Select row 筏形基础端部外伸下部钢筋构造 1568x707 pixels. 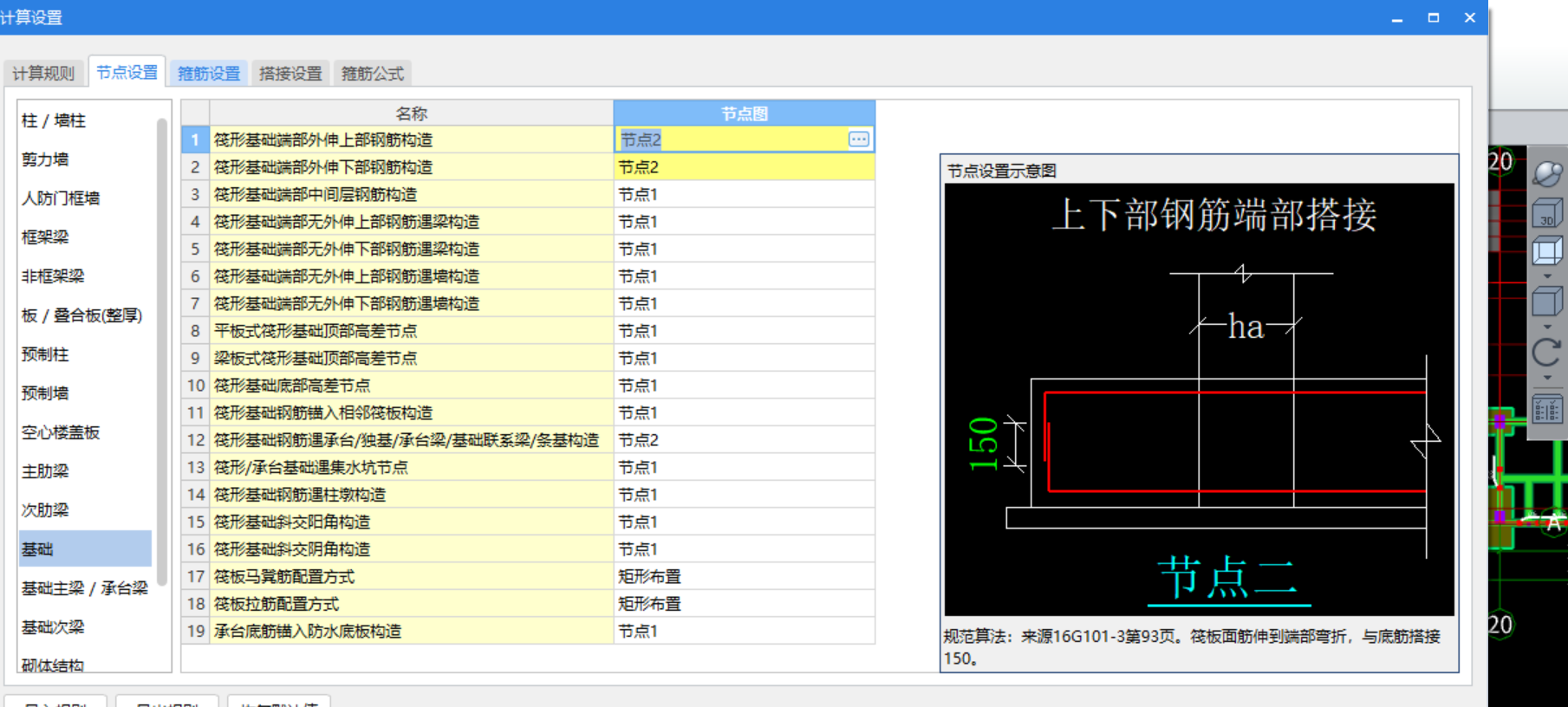[x=411, y=167]
